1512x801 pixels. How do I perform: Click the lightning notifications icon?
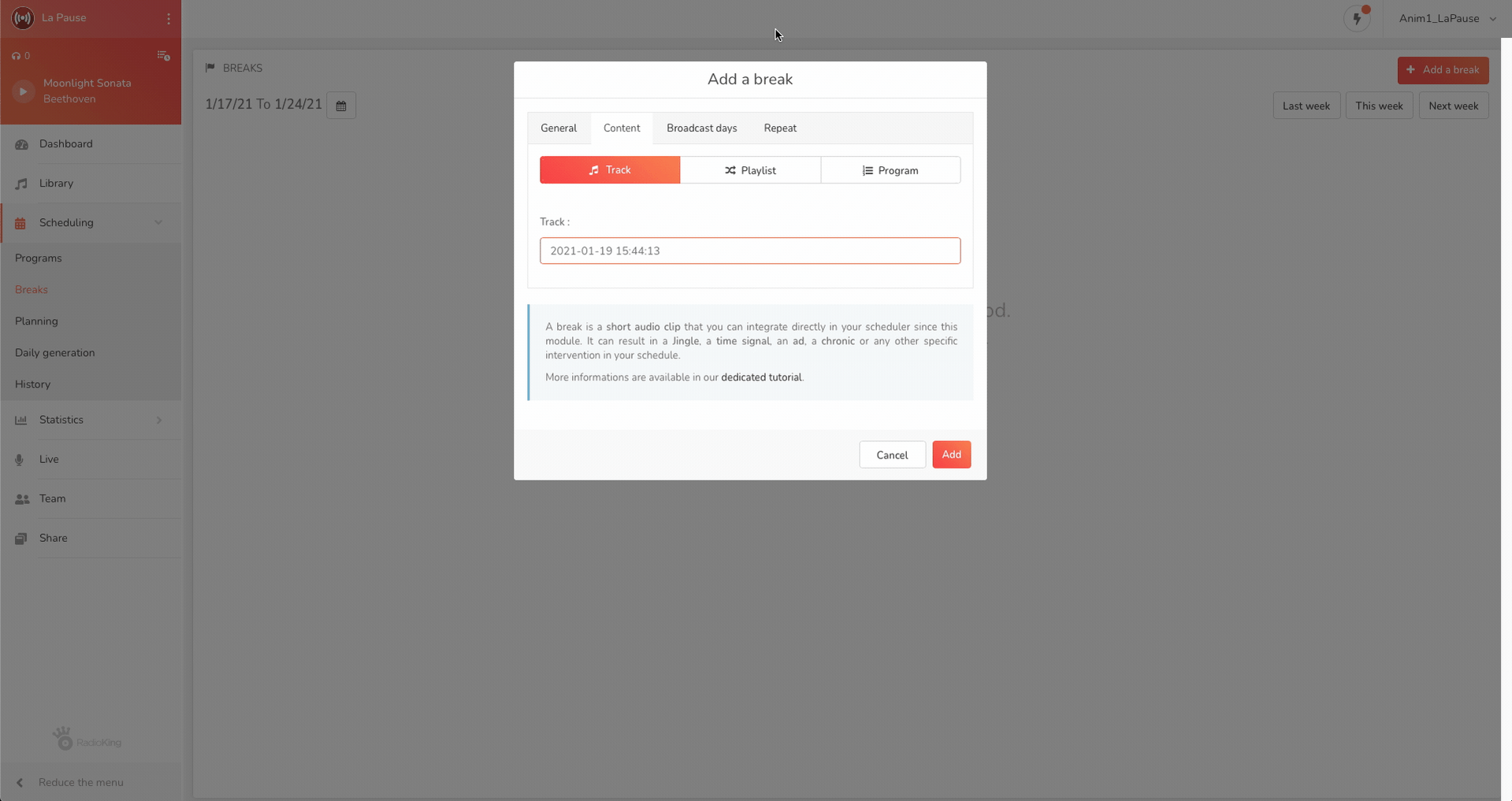coord(1357,18)
